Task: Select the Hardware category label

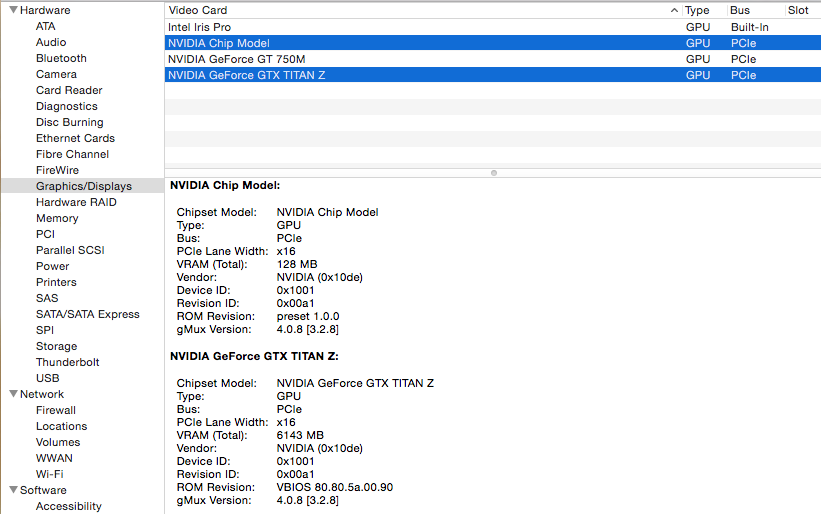Action: pyautogui.click(x=45, y=10)
